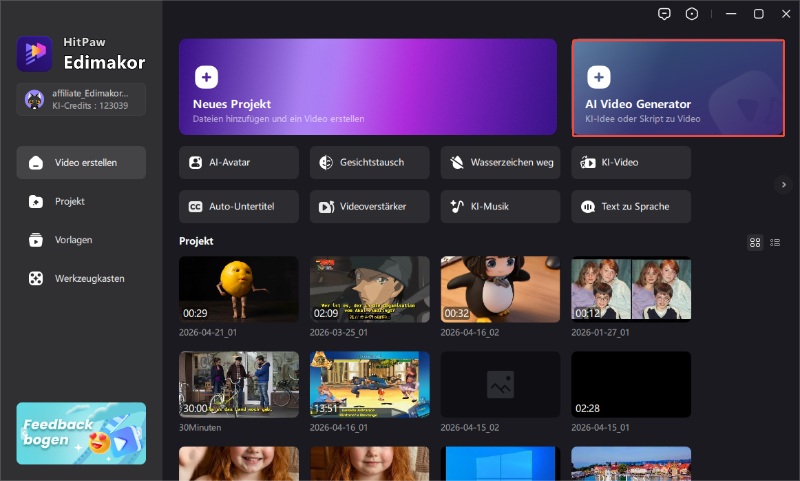The image size is (800, 481).
Task: Switch projects to grid view
Action: 755,242
